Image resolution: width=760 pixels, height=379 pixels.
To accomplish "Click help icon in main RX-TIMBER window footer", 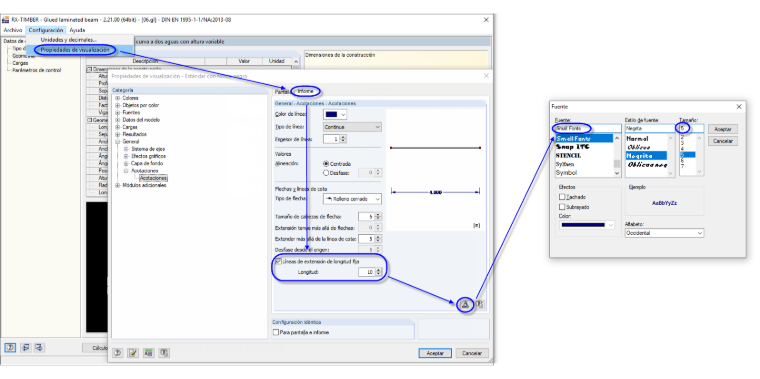I will 11,347.
